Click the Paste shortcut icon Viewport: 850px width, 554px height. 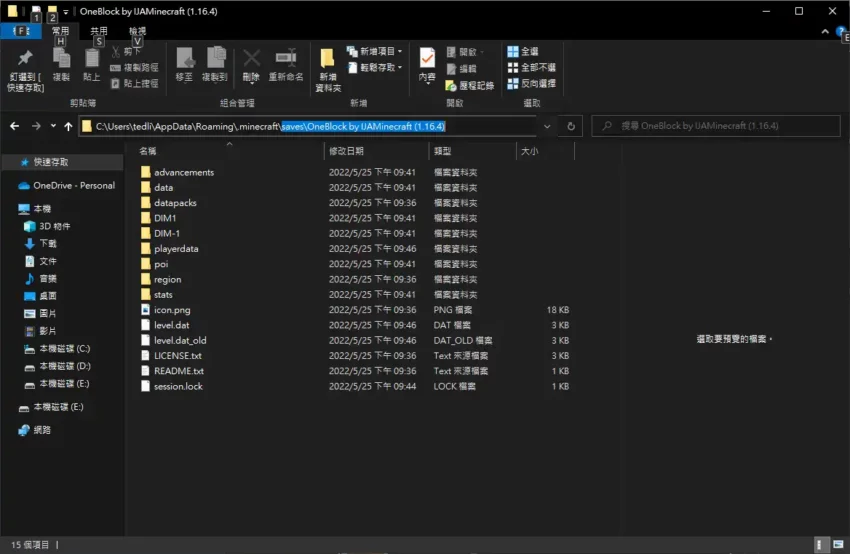tap(115, 83)
